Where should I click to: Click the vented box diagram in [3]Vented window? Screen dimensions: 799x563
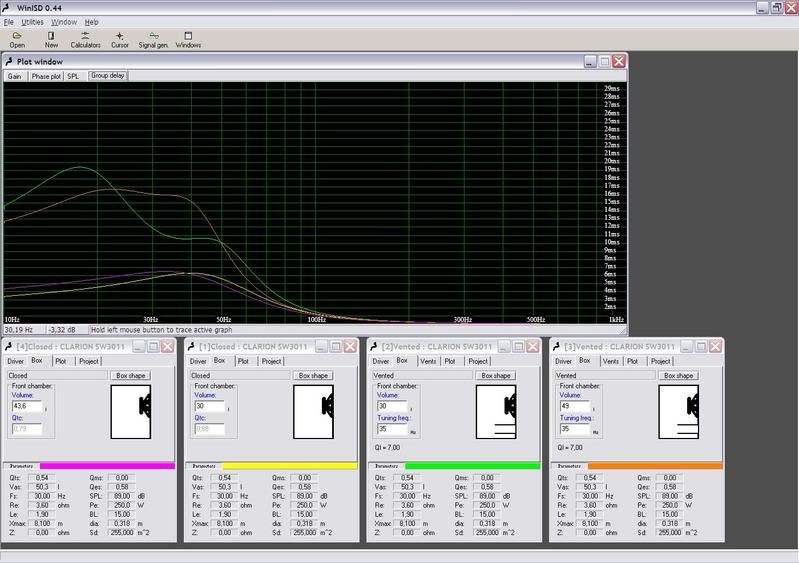point(678,412)
